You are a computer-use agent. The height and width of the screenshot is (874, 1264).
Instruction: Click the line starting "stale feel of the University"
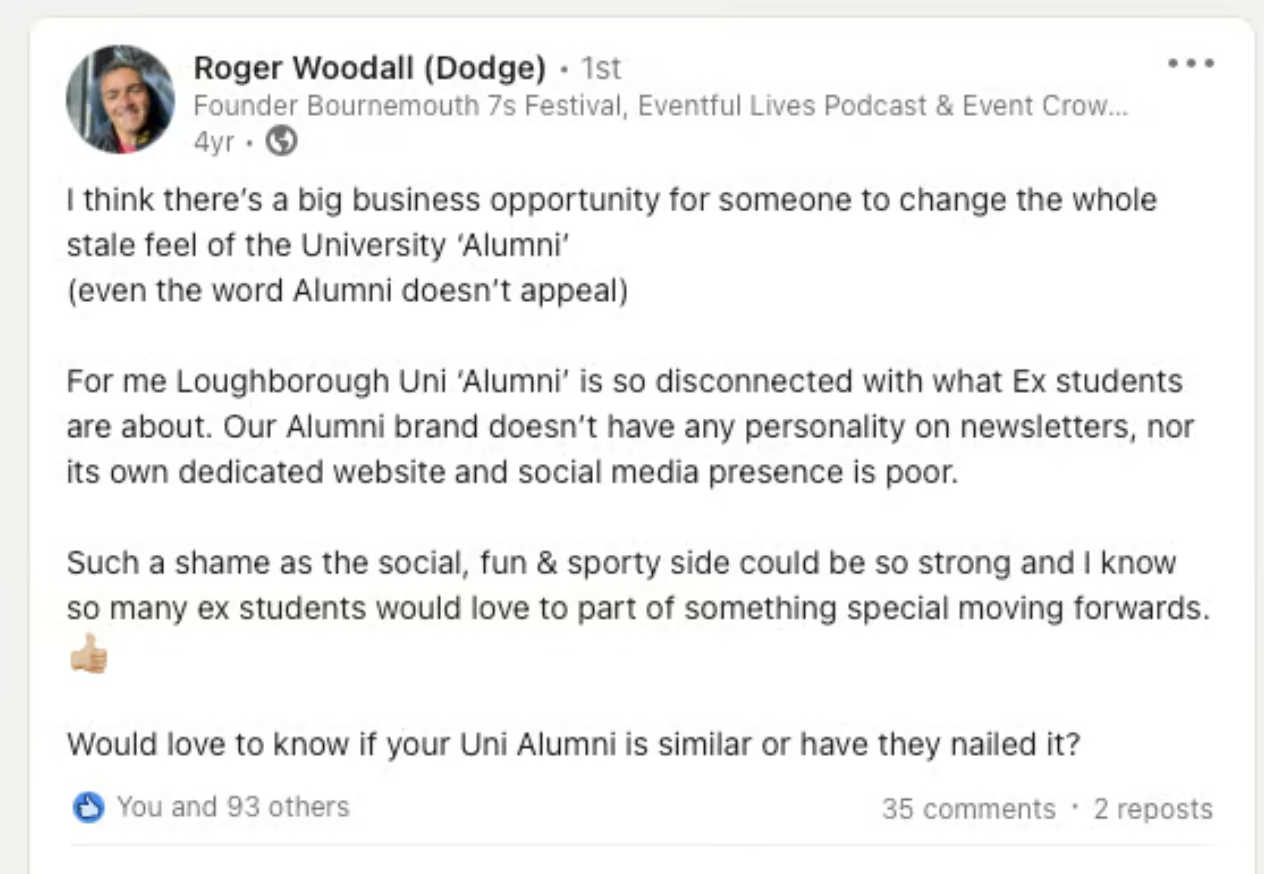(x=318, y=246)
